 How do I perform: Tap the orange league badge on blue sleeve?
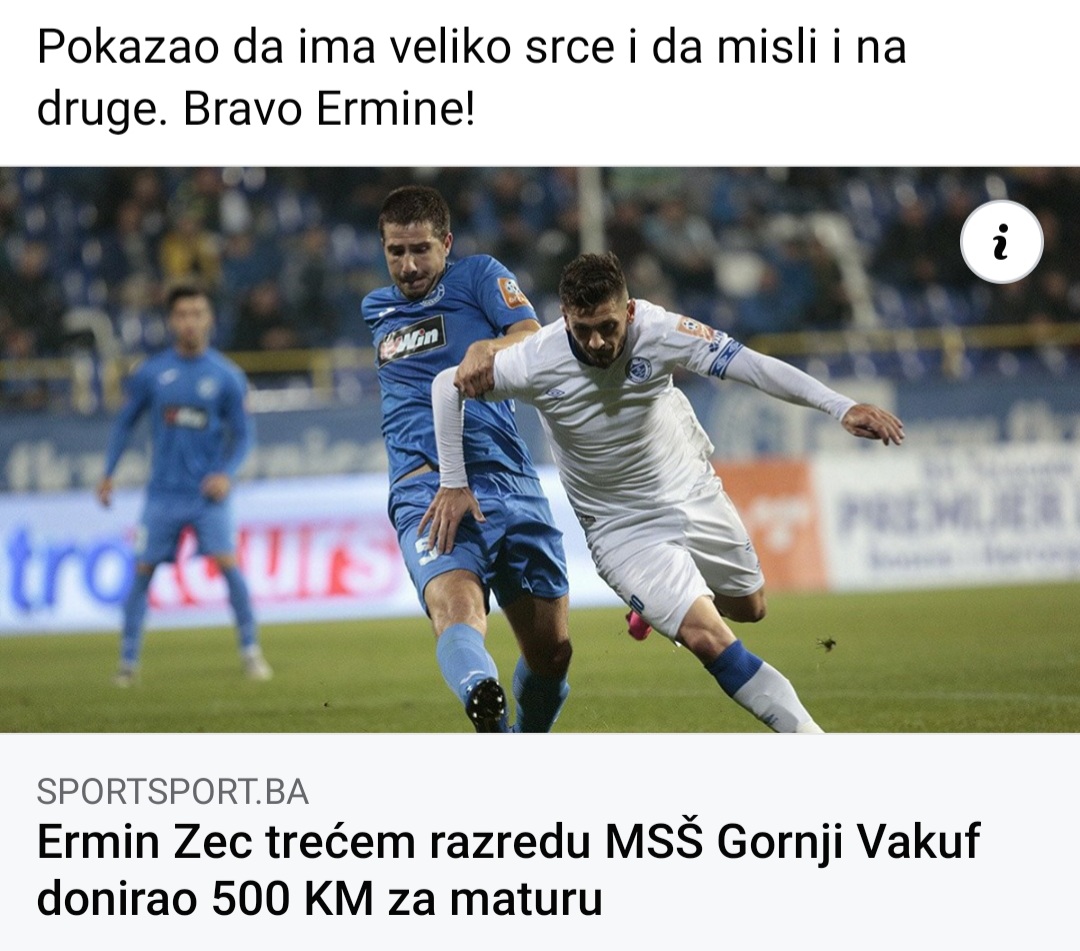512,293
